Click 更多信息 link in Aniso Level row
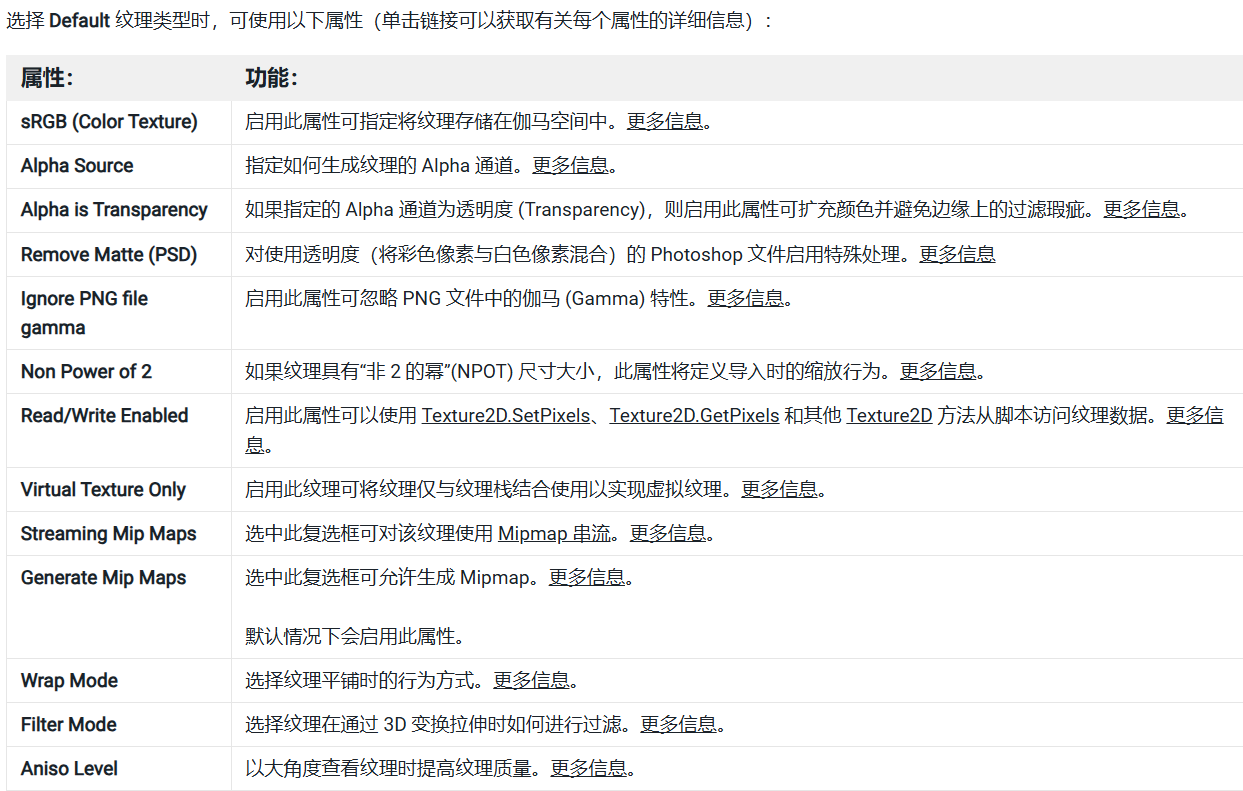 [x=588, y=769]
